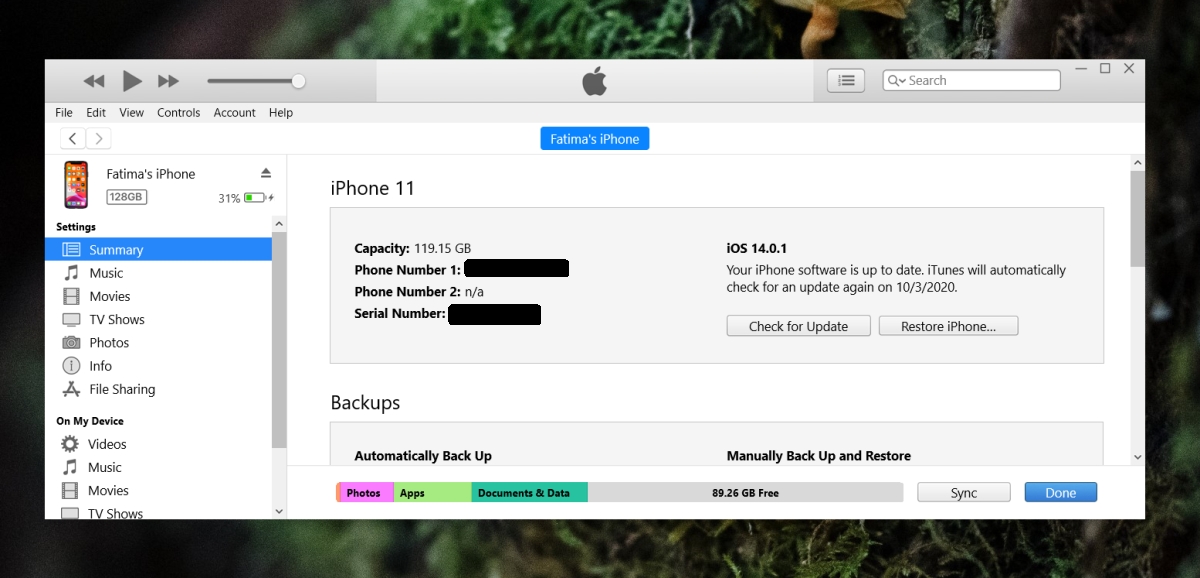Viewport: 1200px width, 578px height.
Task: Click the forward navigation arrow
Action: [98, 139]
